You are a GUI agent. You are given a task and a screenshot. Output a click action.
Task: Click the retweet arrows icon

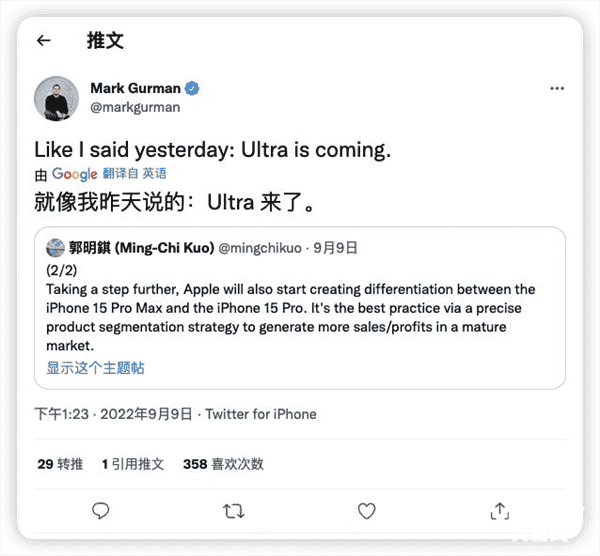[x=233, y=510]
